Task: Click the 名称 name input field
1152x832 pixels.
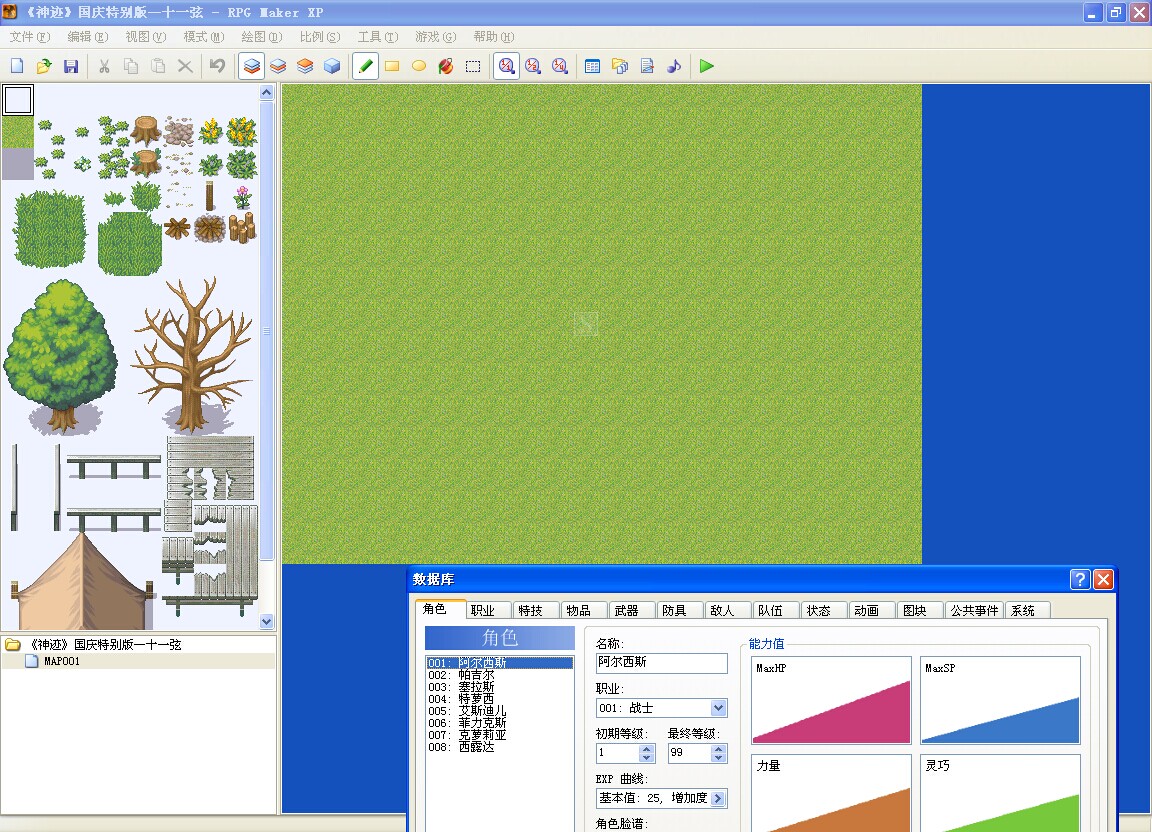Action: 661,663
